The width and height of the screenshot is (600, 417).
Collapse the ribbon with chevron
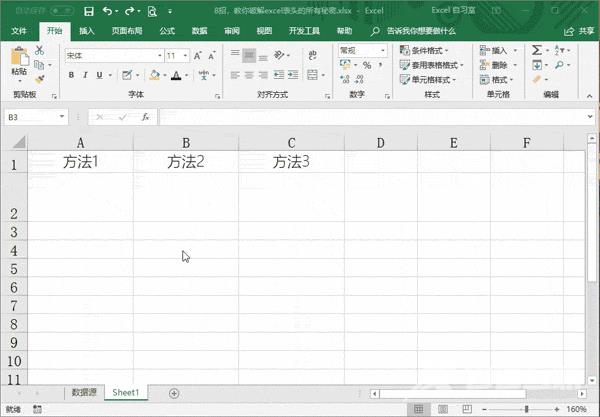pyautogui.click(x=589, y=96)
